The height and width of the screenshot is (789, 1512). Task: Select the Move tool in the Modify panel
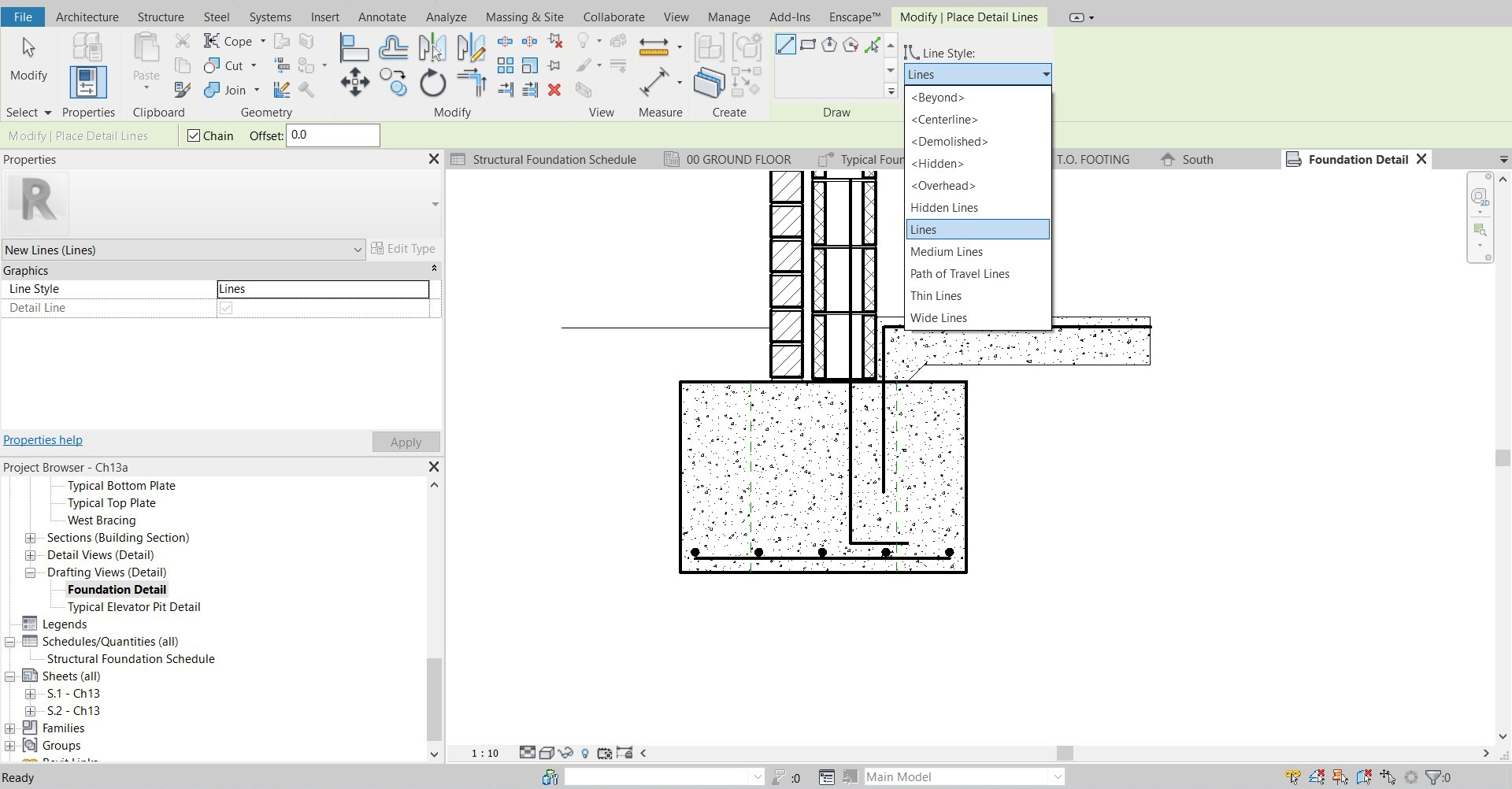[354, 81]
